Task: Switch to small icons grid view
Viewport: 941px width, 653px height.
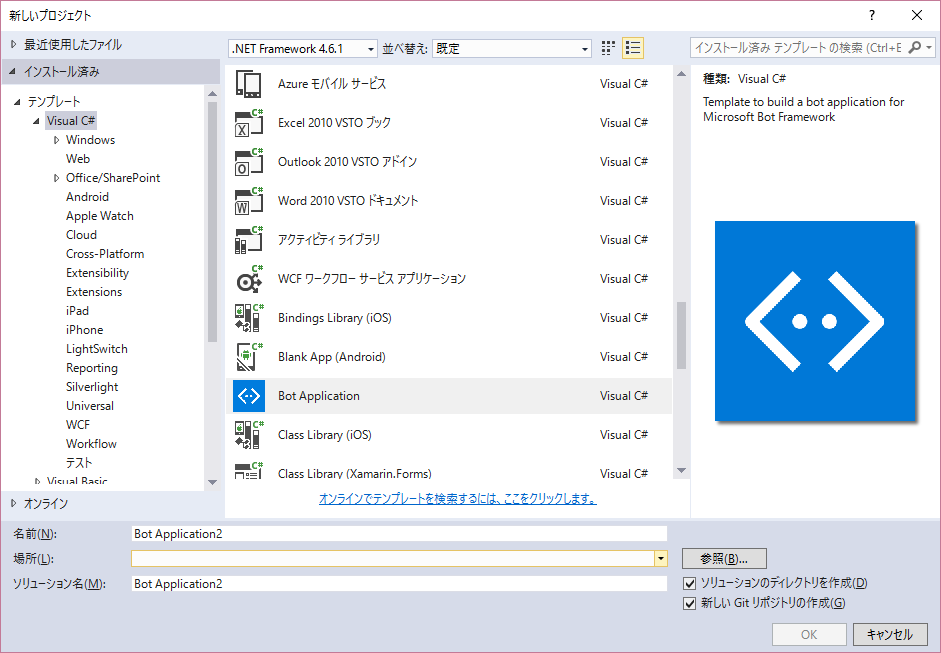Action: pyautogui.click(x=608, y=48)
